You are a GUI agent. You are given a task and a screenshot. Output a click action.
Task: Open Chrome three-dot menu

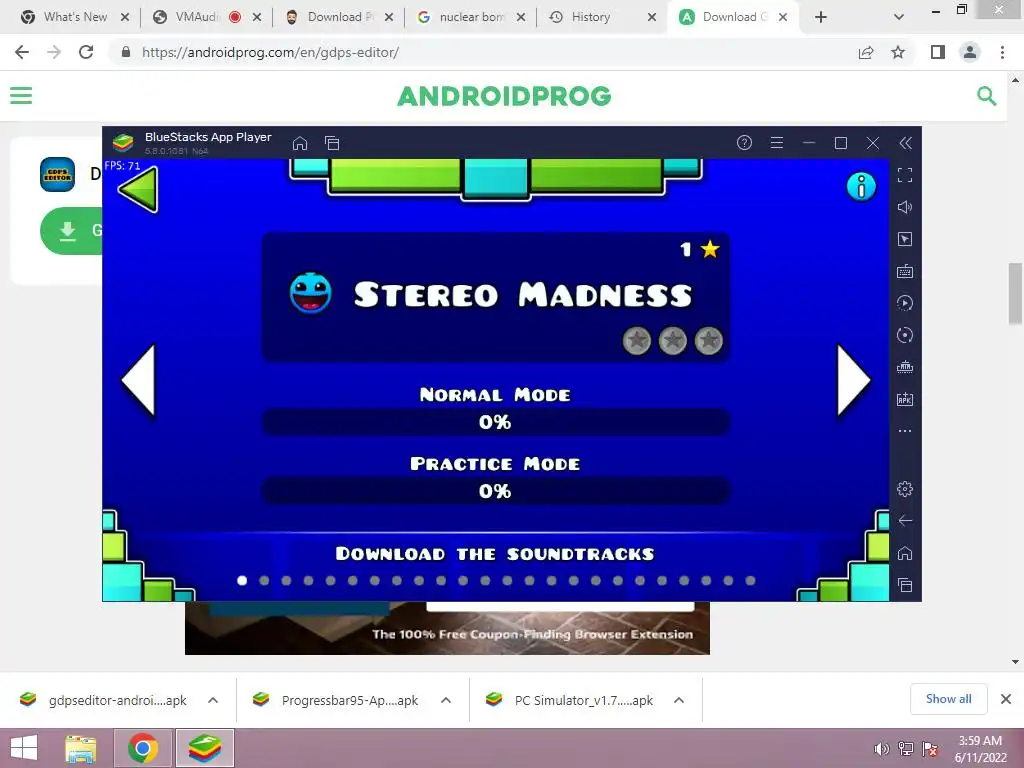pos(1002,52)
